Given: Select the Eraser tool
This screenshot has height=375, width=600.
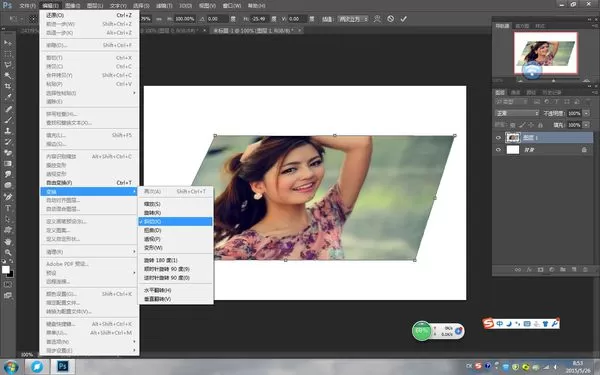Looking at the screenshot, I should [8, 152].
